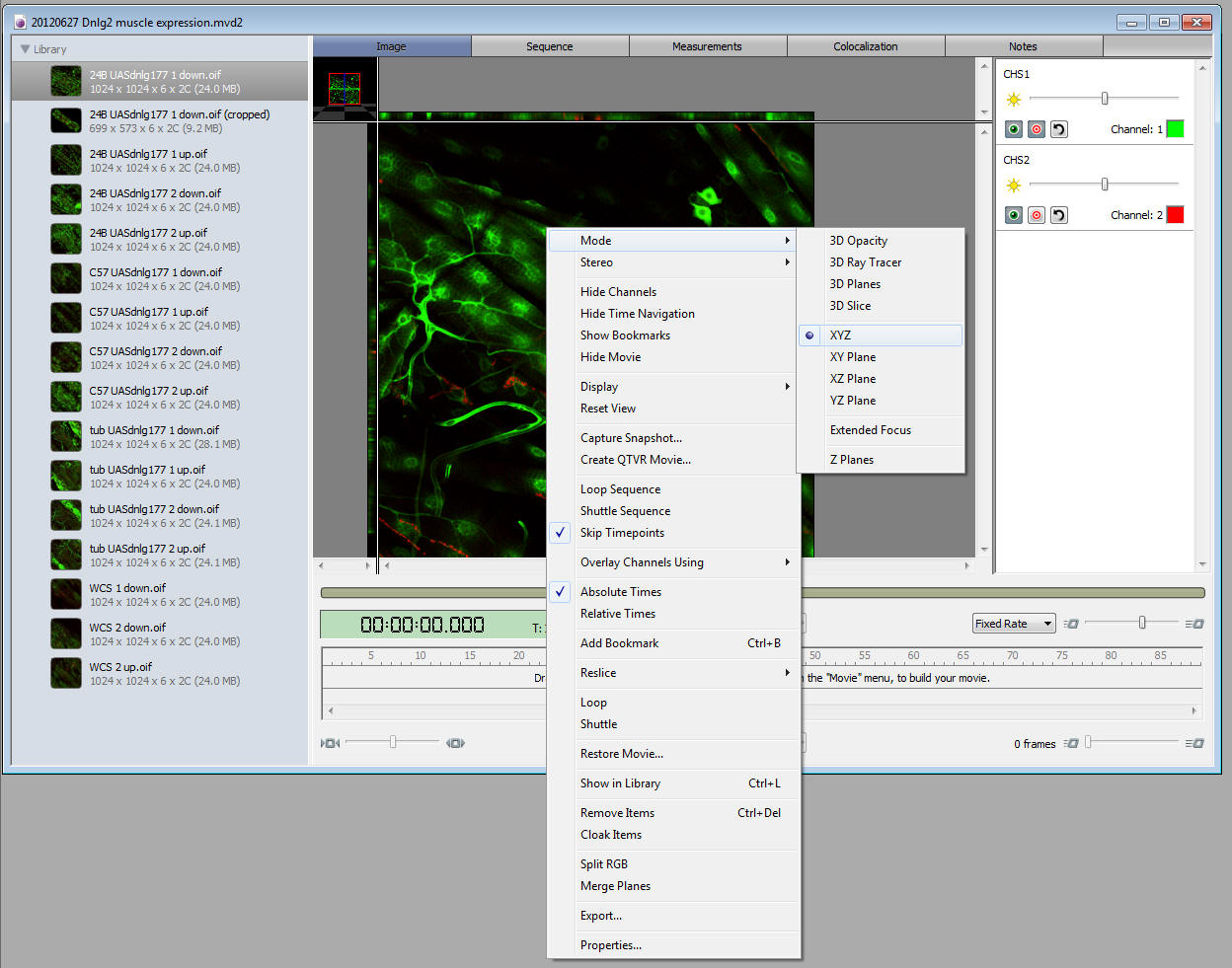Open the red Channel 2 color swatch
1232x968 pixels.
[x=1175, y=215]
